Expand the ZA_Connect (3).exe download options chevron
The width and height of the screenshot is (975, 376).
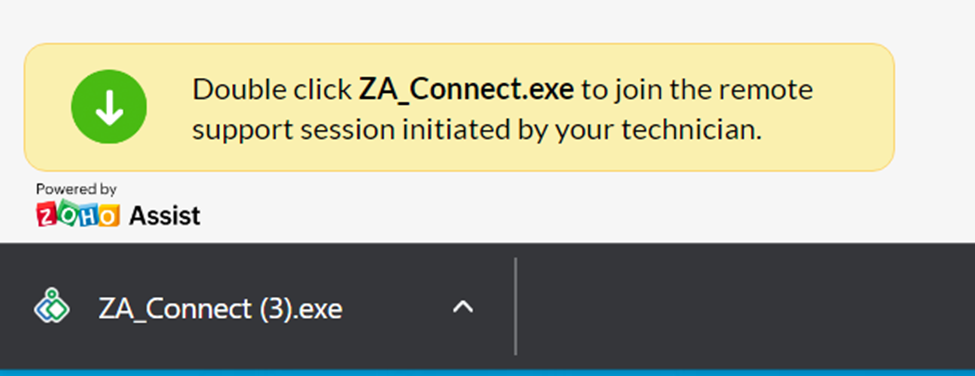click(463, 306)
